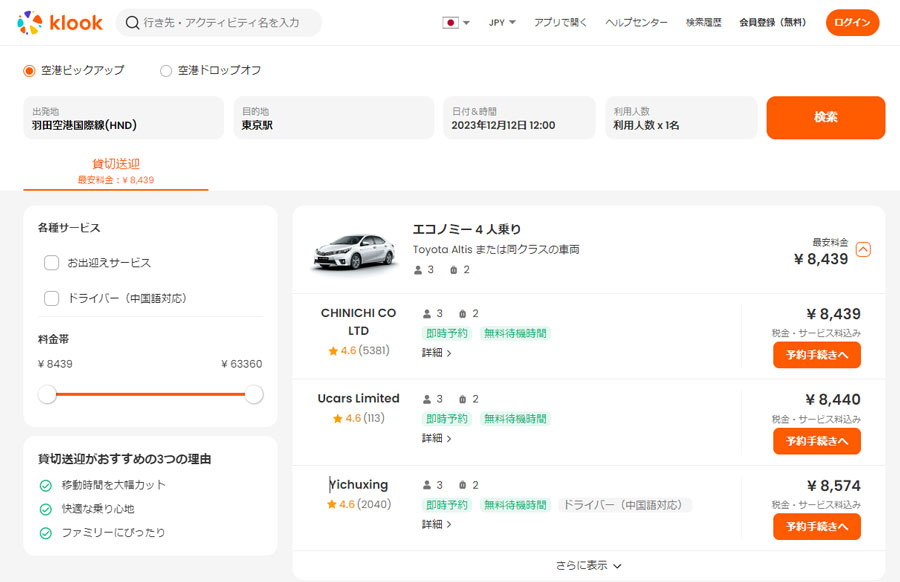
Task: Click 無料待機時間 tag in CHINICHI row
Action: tap(515, 333)
